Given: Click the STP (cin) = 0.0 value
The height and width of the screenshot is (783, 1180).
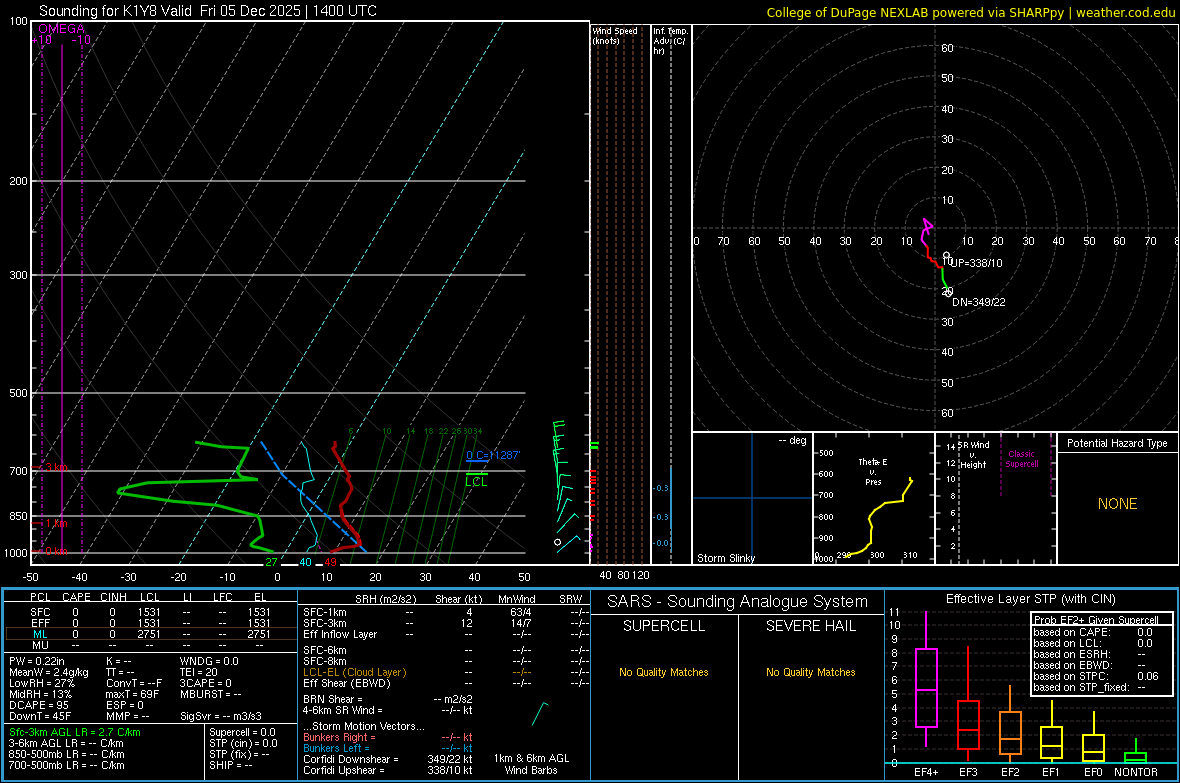Looking at the screenshot, I should click(x=243, y=743).
